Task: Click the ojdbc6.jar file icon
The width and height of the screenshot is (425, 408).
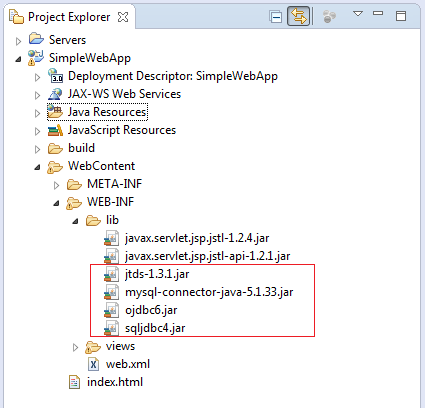Action: pos(112,311)
